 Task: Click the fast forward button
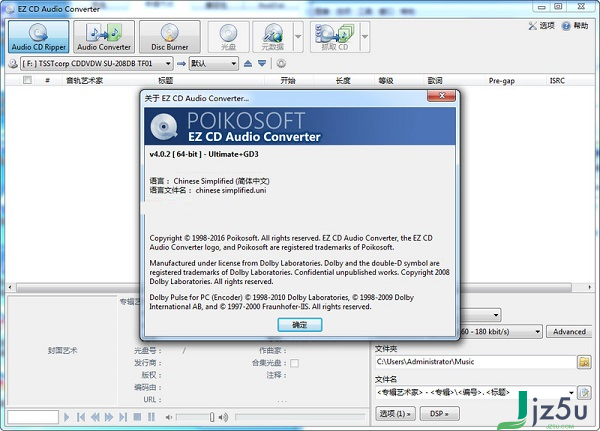pos(109,417)
